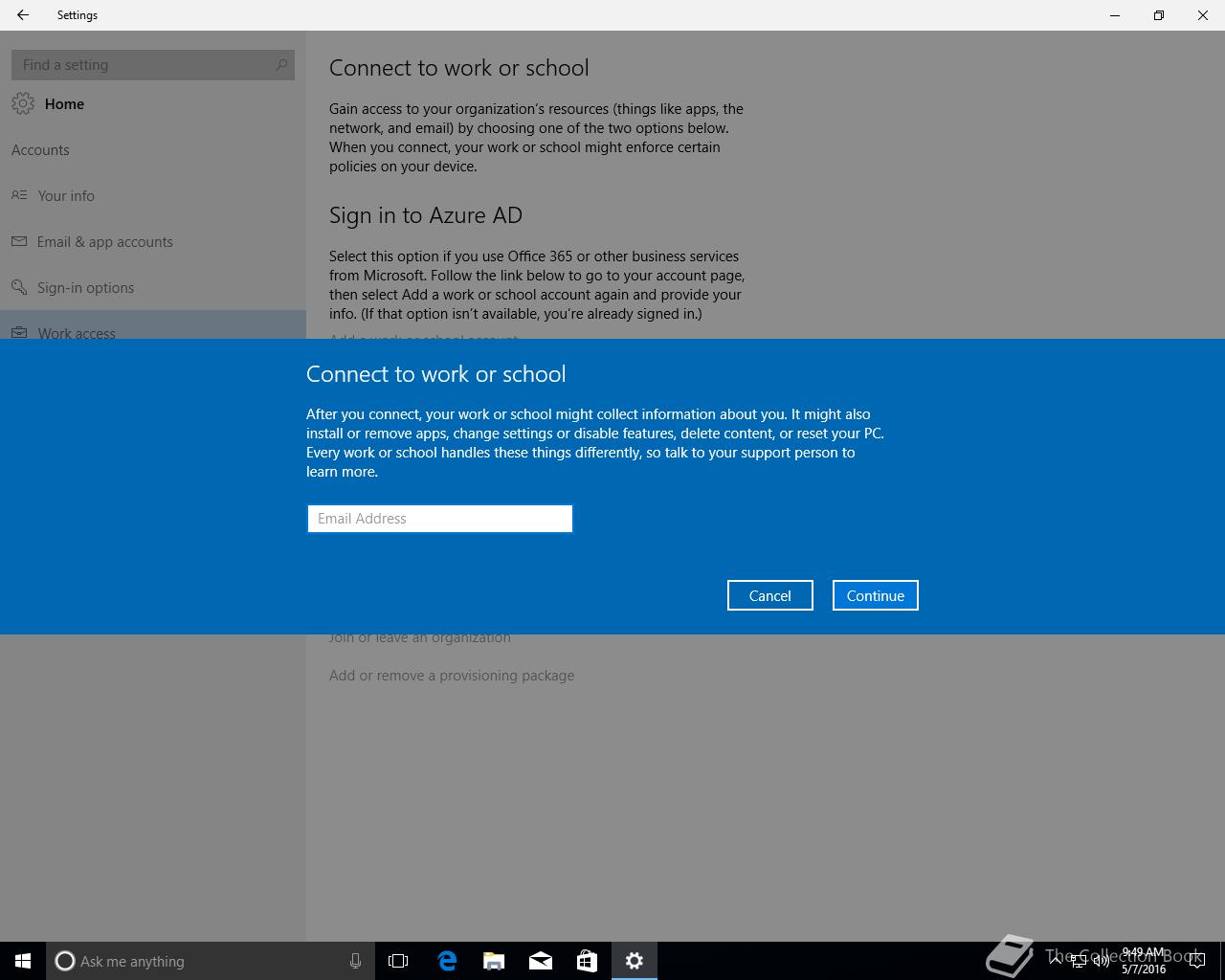Open Email & app accounts section
The height and width of the screenshot is (980, 1225).
click(x=105, y=242)
